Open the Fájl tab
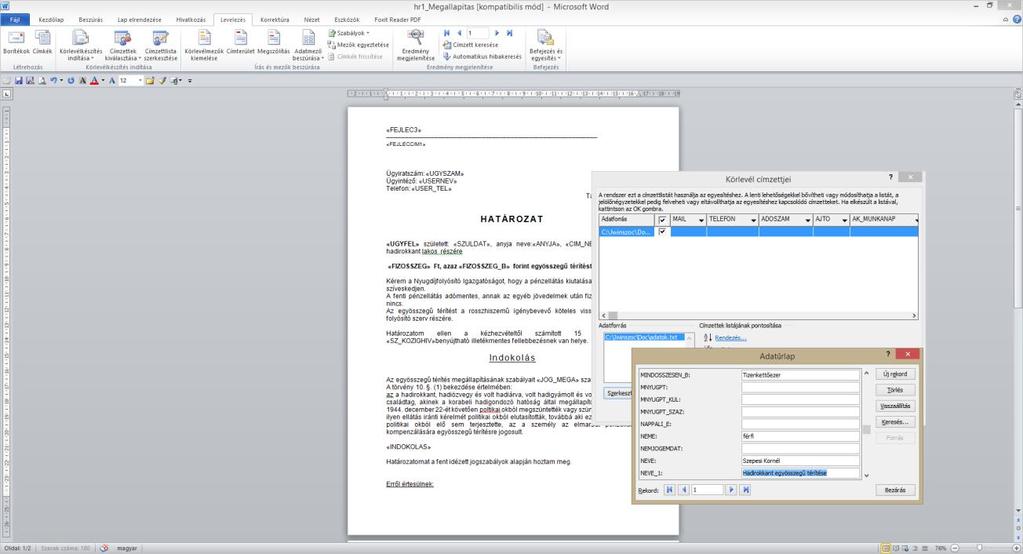The width and height of the screenshot is (1023, 554). tap(15, 20)
